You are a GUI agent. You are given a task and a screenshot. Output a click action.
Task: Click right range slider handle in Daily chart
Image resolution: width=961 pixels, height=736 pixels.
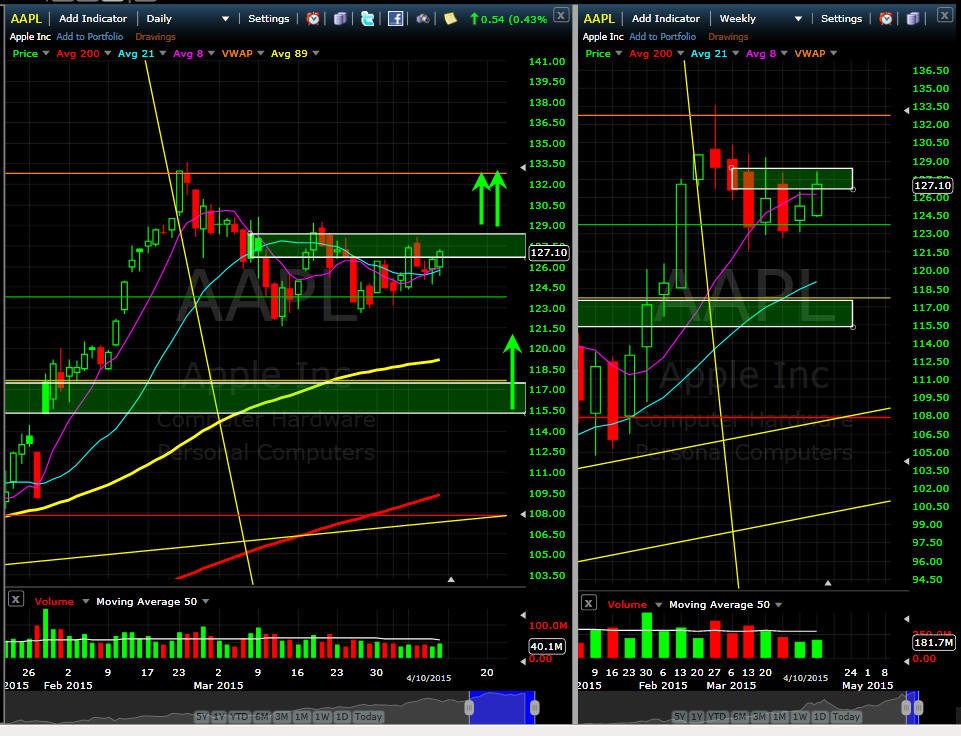pyautogui.click(x=534, y=708)
